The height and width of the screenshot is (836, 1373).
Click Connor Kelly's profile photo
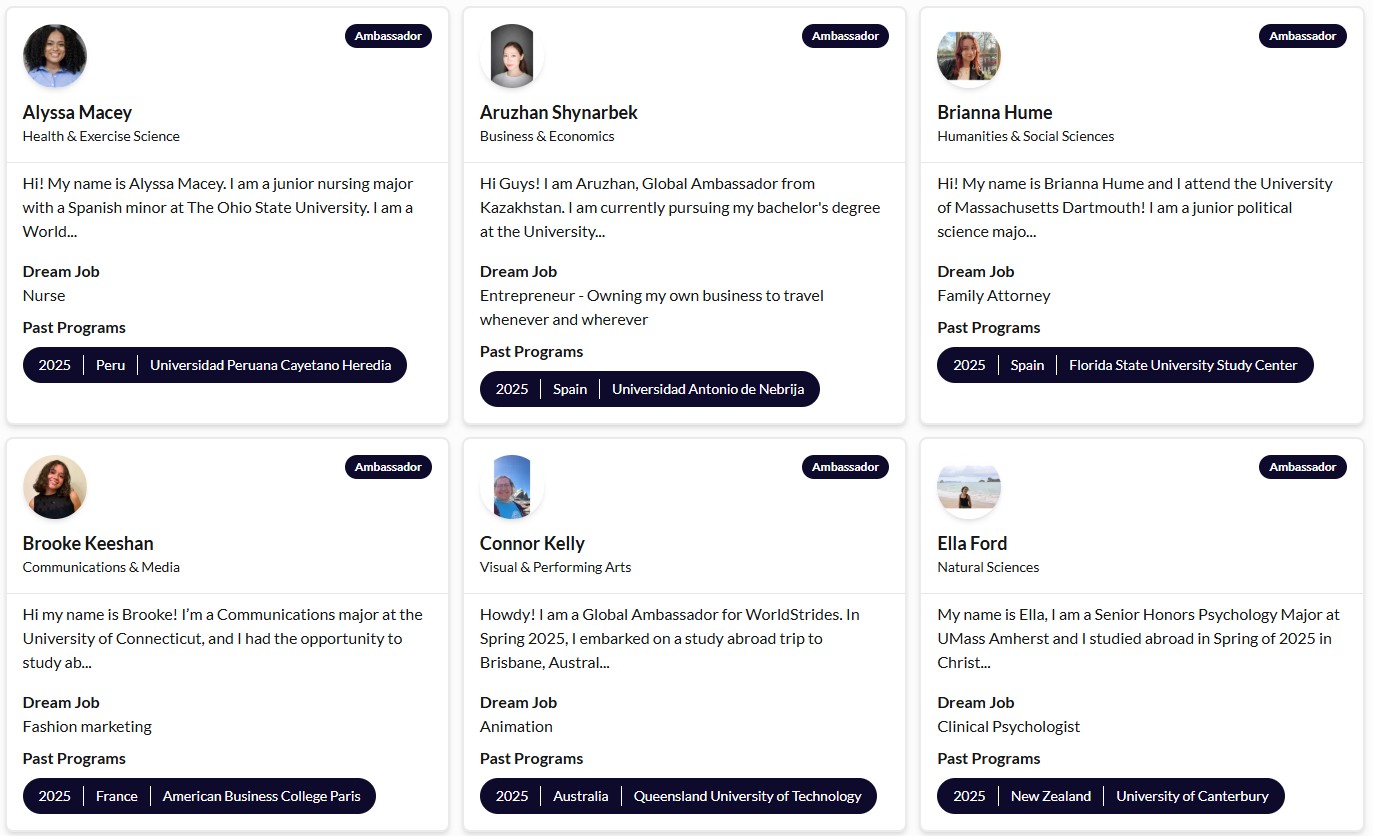(512, 487)
